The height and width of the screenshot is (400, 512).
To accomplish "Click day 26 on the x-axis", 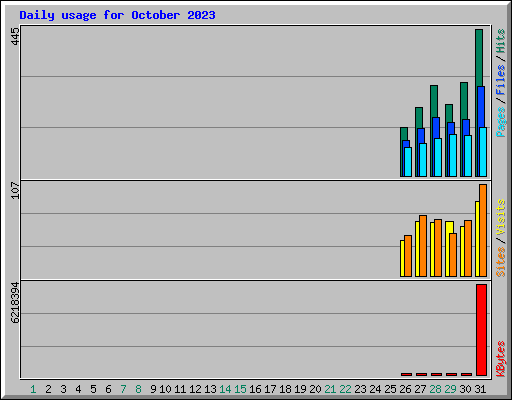I will (x=405, y=389).
